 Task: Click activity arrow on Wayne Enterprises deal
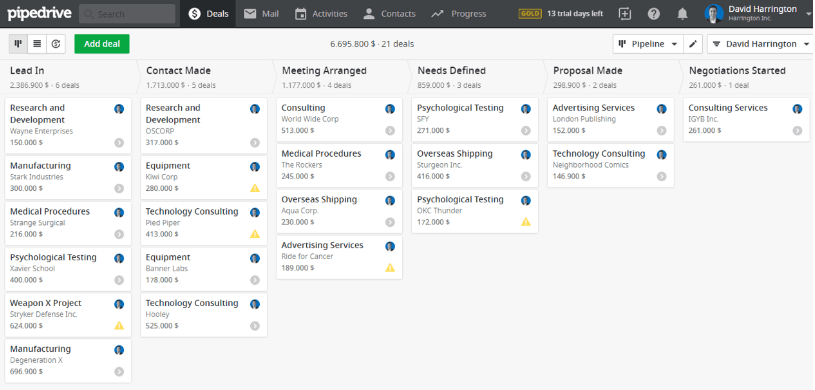click(x=119, y=142)
